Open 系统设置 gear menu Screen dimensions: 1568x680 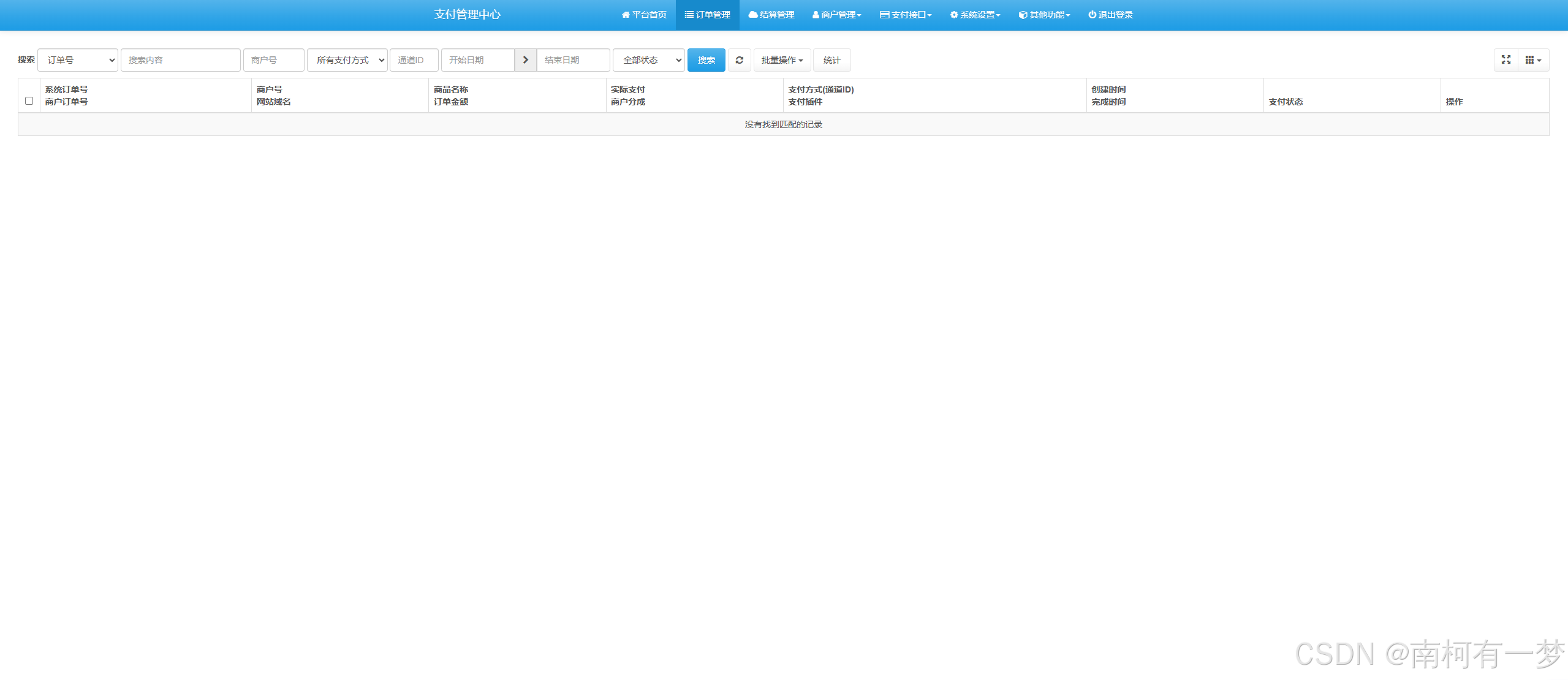(975, 15)
